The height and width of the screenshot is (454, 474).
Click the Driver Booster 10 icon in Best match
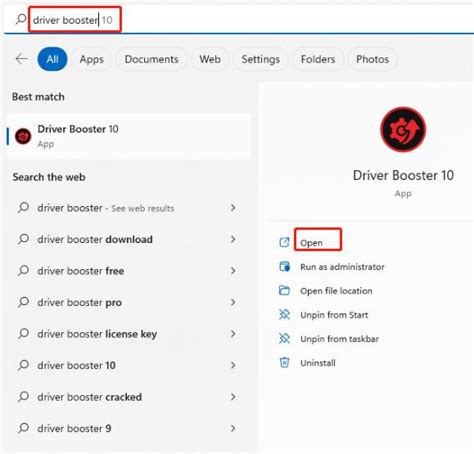[23, 136]
